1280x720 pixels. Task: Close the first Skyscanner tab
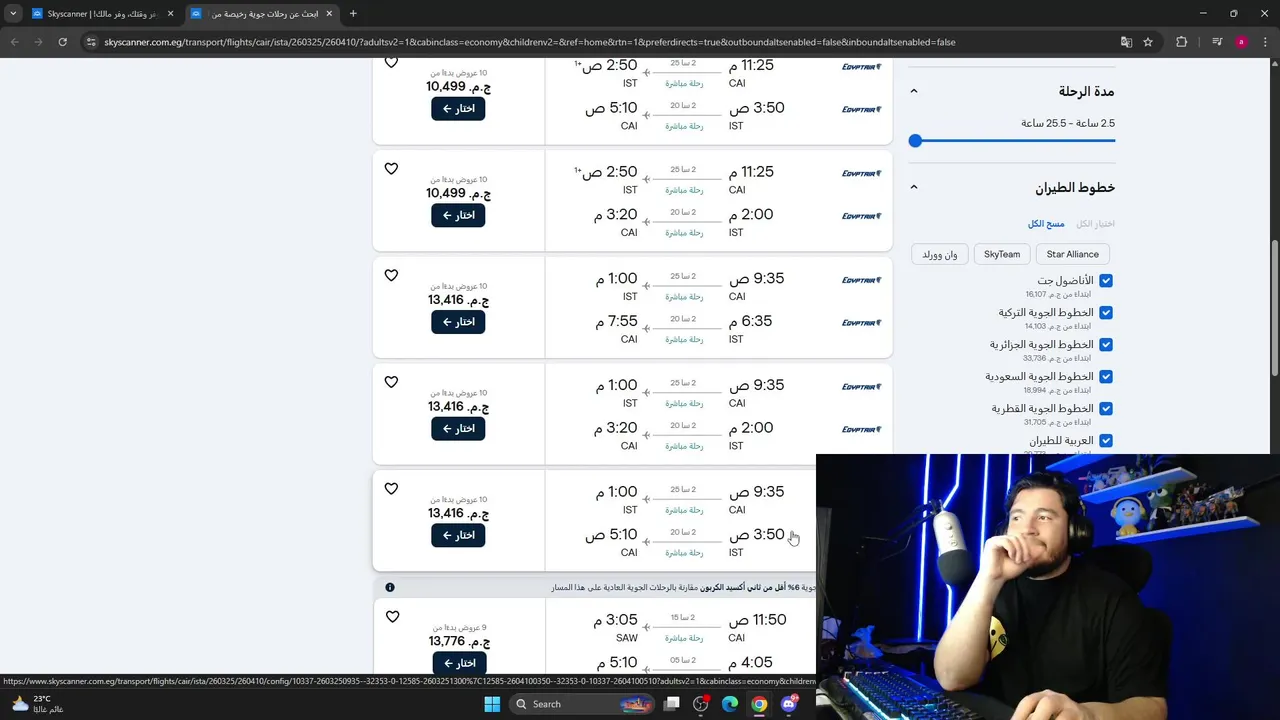coord(170,14)
